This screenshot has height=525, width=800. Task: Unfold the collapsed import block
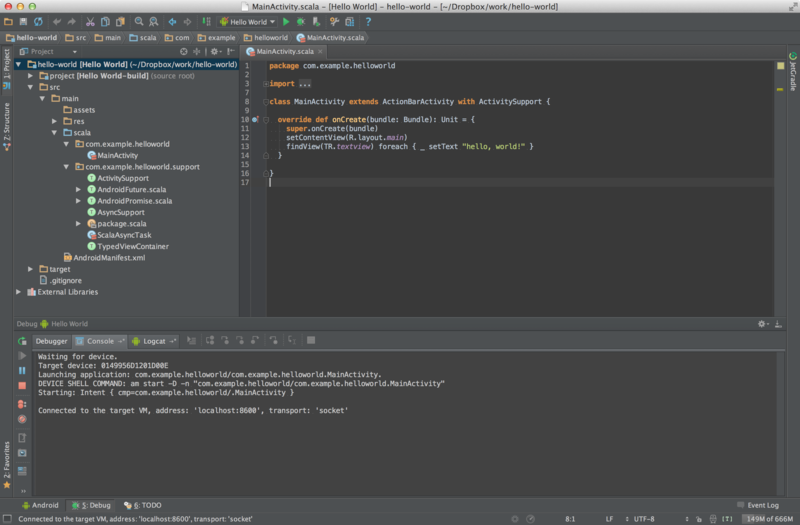point(266,84)
